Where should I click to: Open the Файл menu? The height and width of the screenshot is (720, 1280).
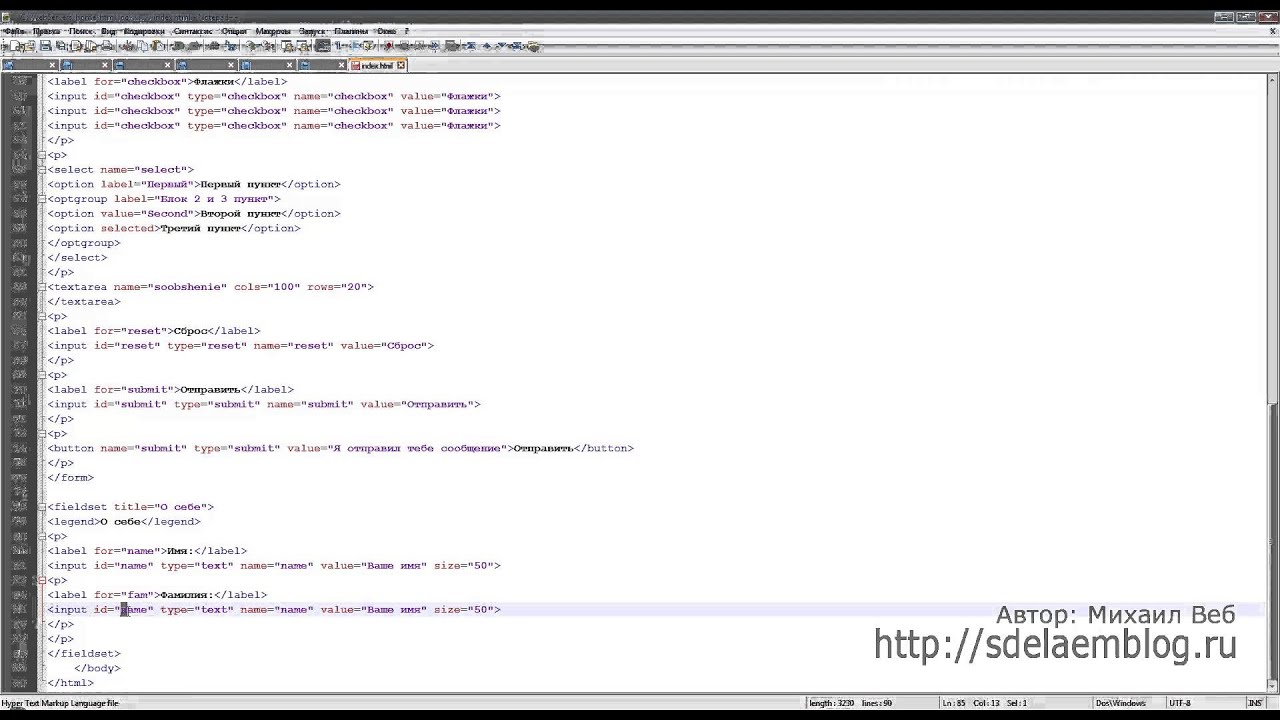pos(13,31)
